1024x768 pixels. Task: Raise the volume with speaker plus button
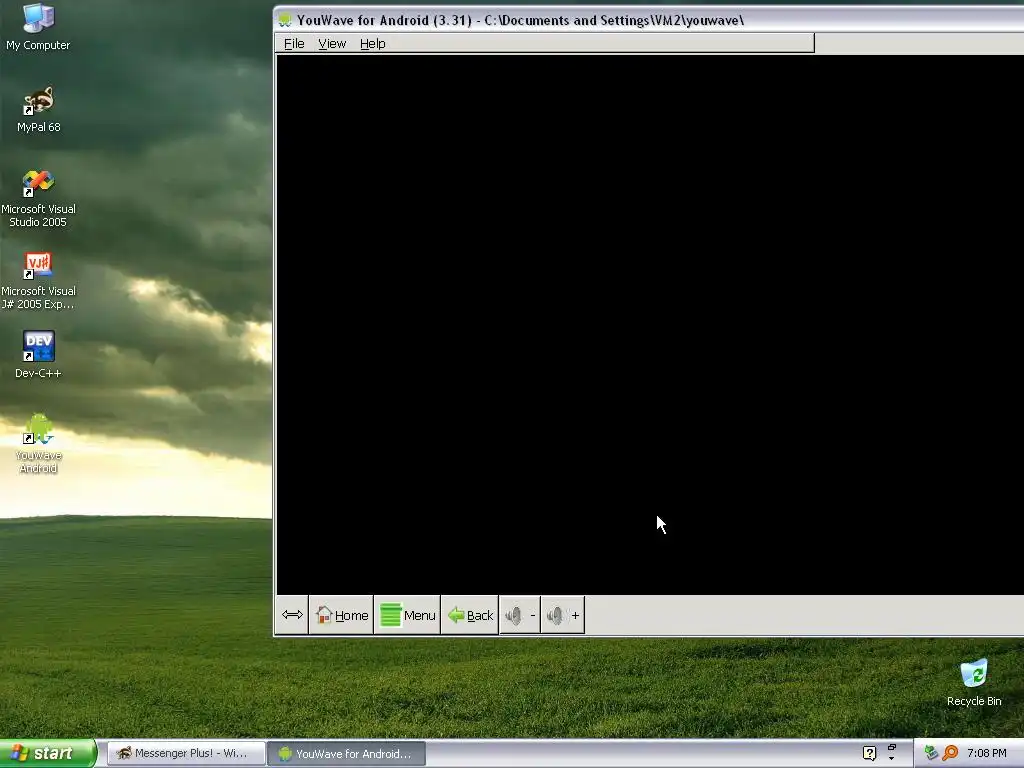click(563, 615)
